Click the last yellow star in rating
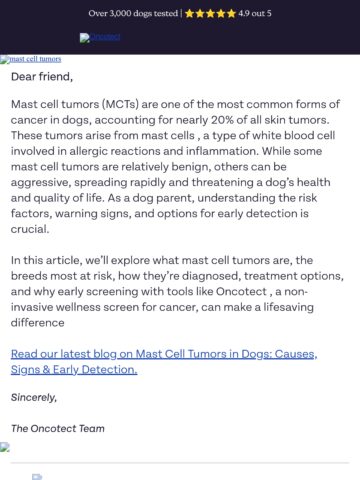 tap(231, 14)
